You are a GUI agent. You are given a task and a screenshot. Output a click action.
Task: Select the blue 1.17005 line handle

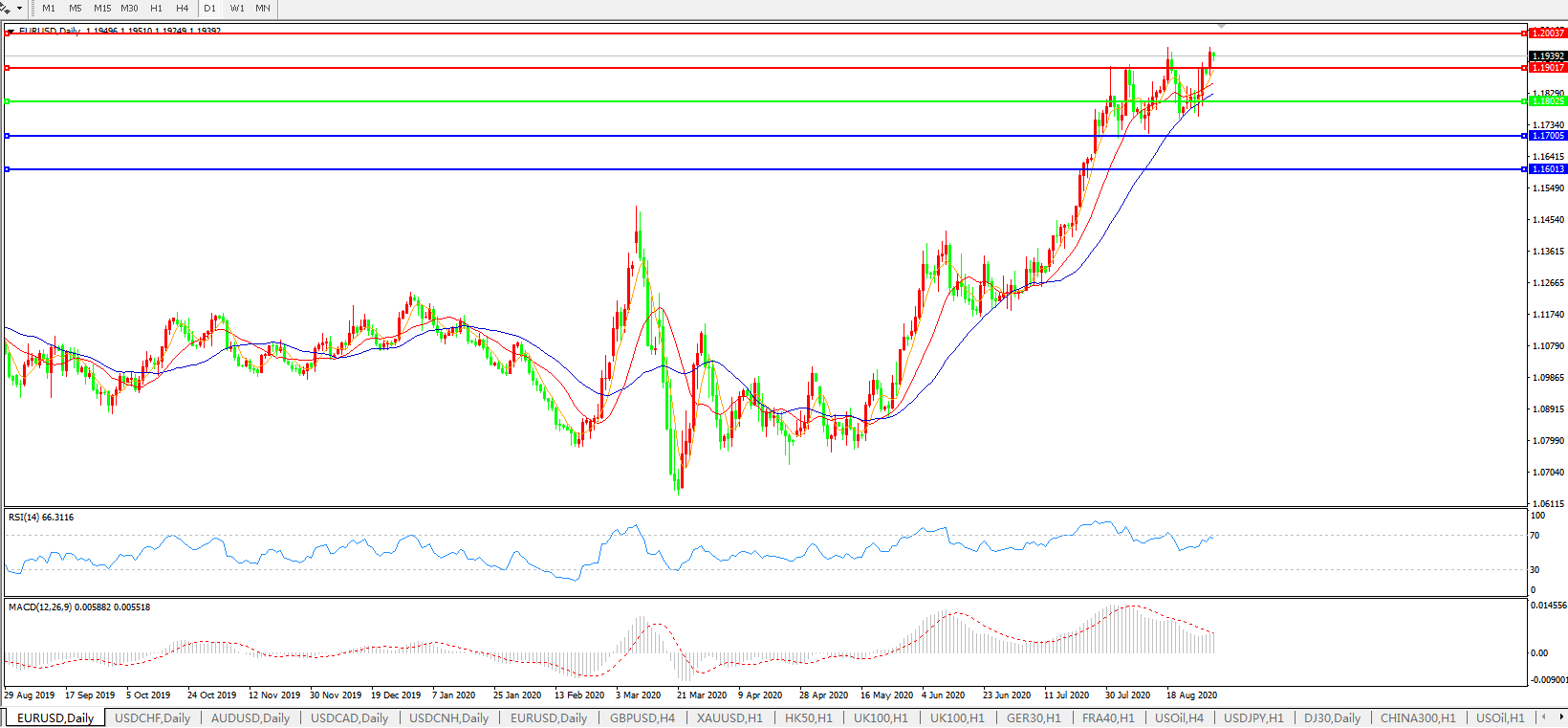tap(8, 136)
